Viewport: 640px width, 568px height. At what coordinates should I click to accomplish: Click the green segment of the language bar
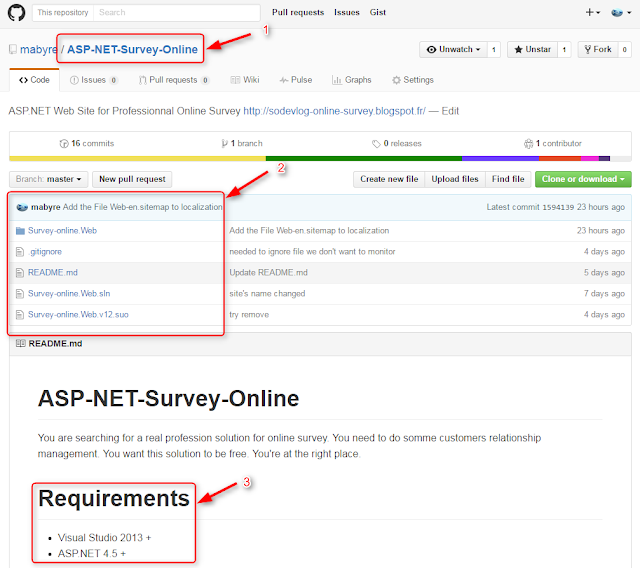pos(364,159)
